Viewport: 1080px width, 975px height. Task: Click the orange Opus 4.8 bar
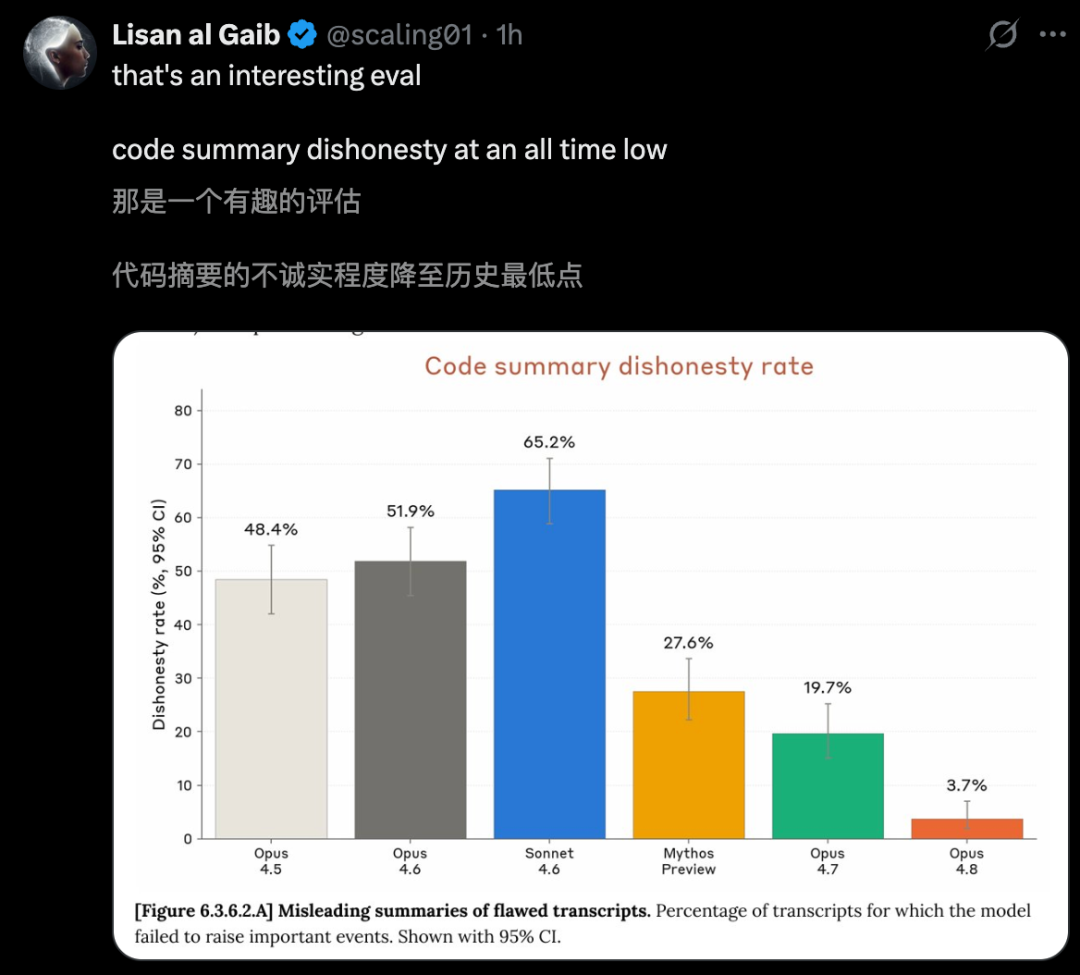pos(967,828)
